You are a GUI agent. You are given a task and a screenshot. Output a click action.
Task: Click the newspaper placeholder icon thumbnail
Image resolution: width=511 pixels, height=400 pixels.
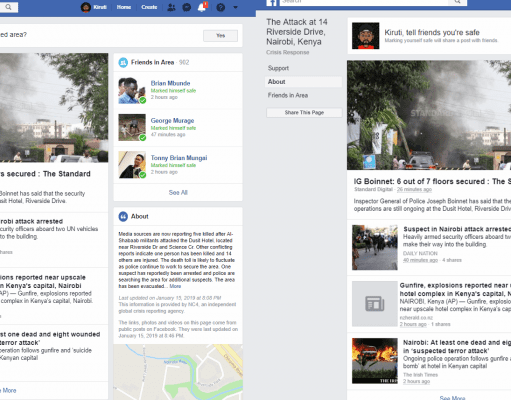coord(375,304)
